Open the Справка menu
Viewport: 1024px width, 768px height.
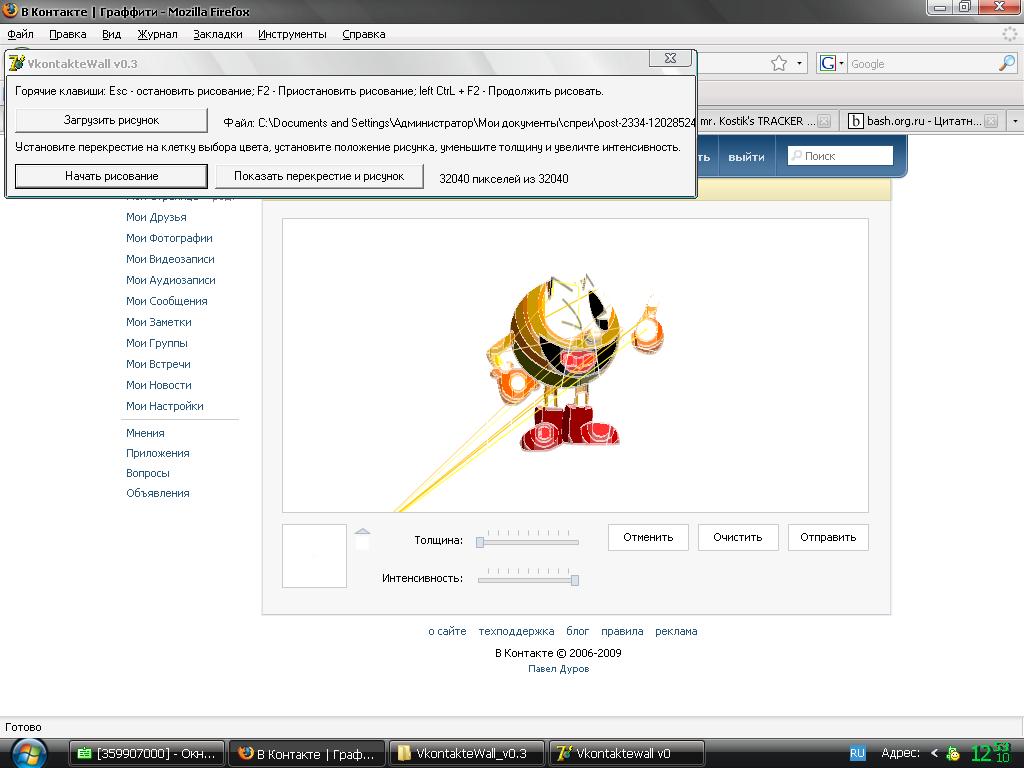[364, 34]
